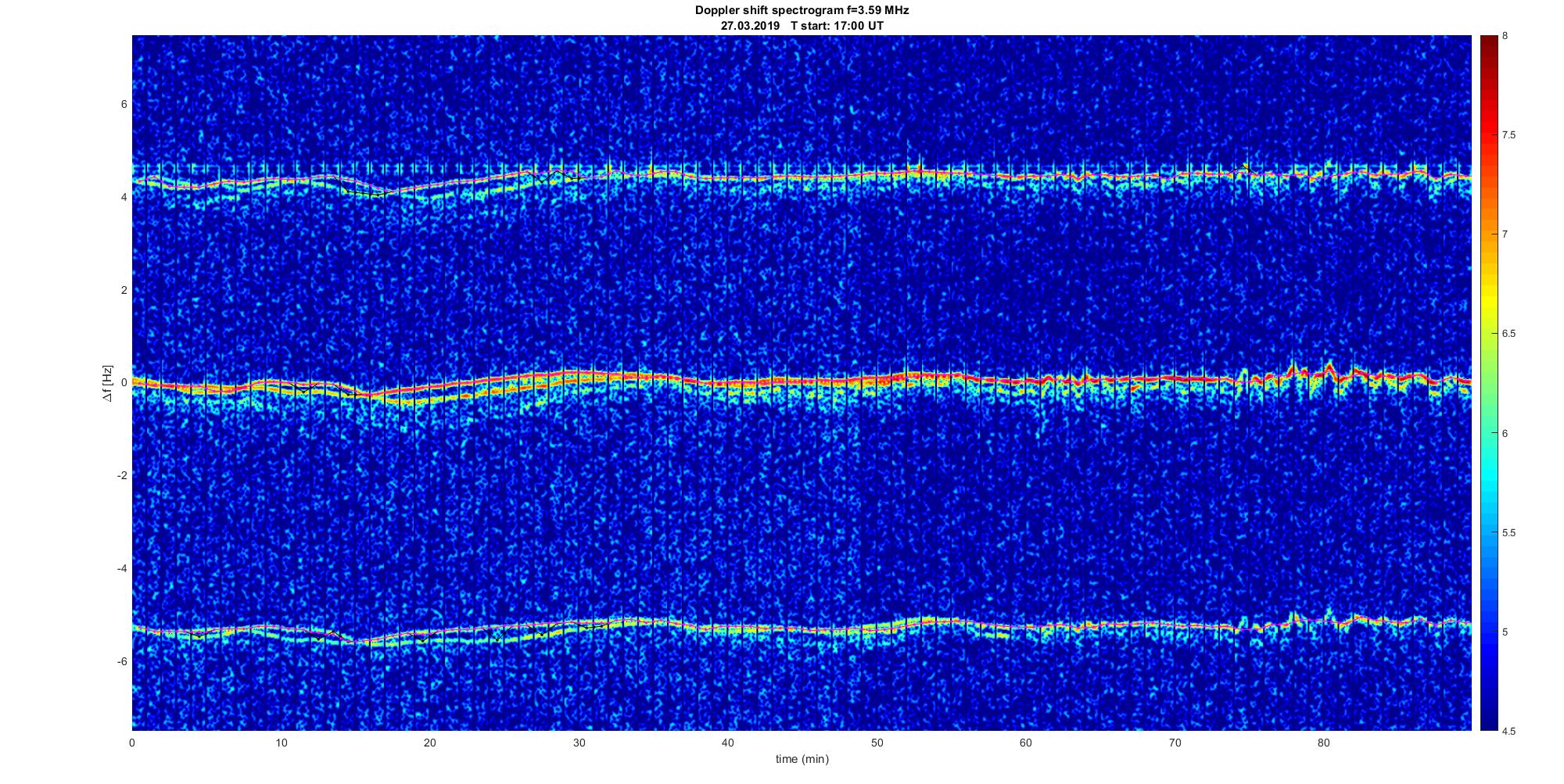Click the colorbar tick label '5.5'
Screen dimensions: 1564x784
(x=1509, y=533)
